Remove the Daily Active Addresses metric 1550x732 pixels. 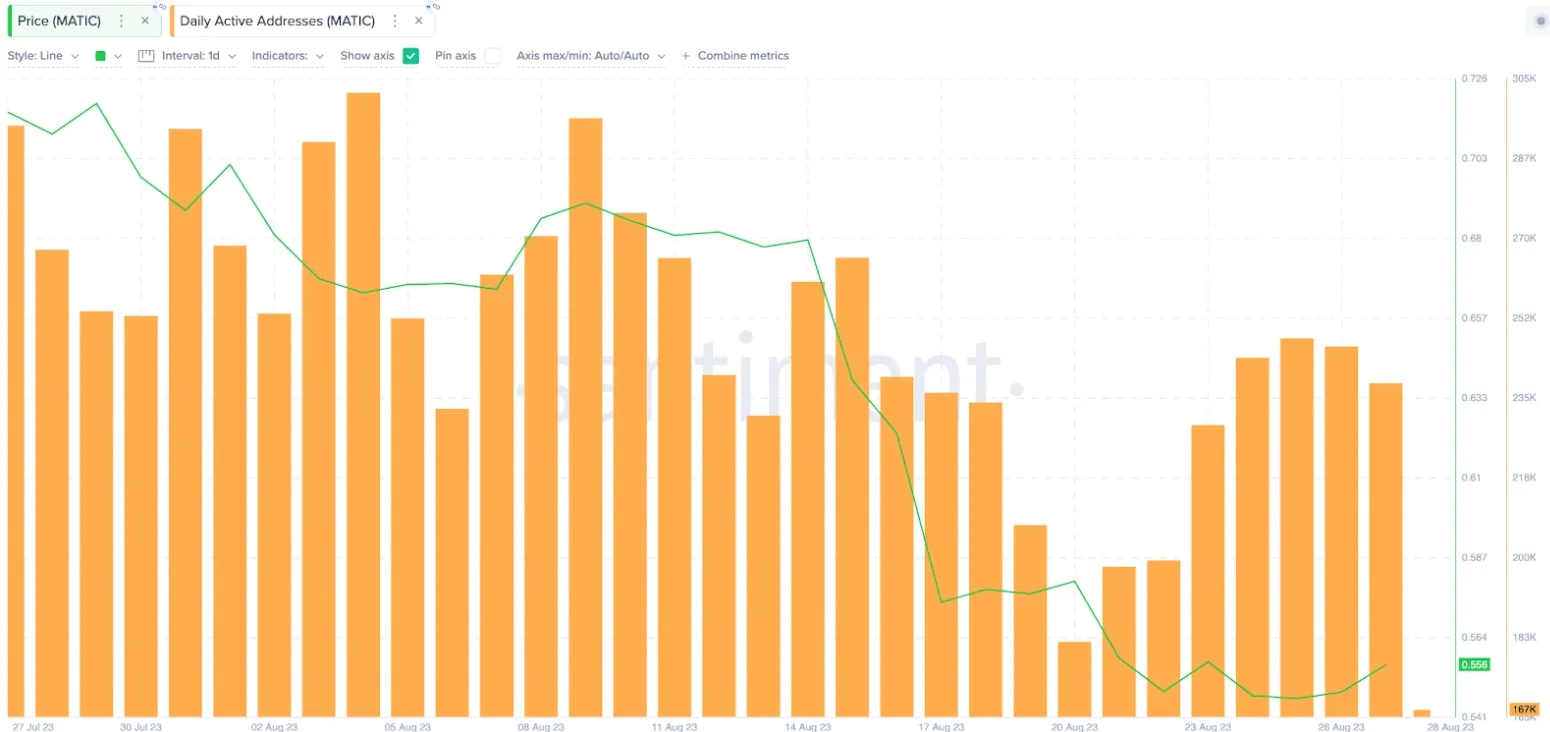pyautogui.click(x=419, y=21)
